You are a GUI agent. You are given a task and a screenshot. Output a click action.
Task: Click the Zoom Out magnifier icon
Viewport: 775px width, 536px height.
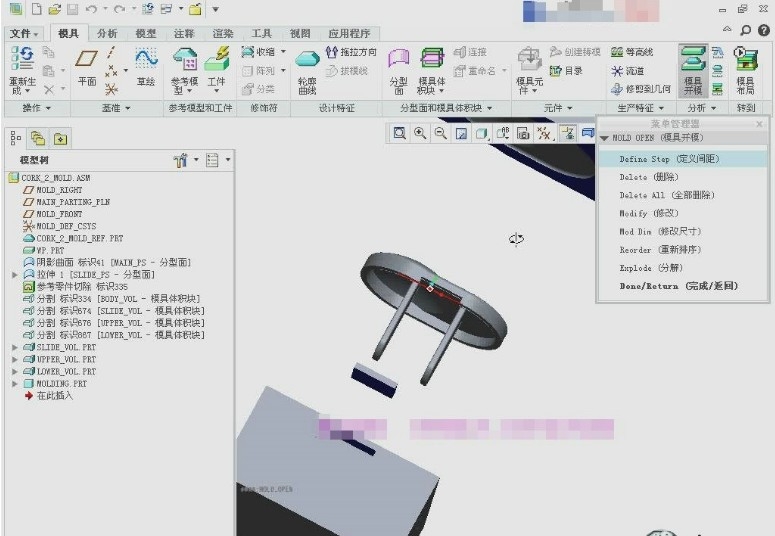440,133
